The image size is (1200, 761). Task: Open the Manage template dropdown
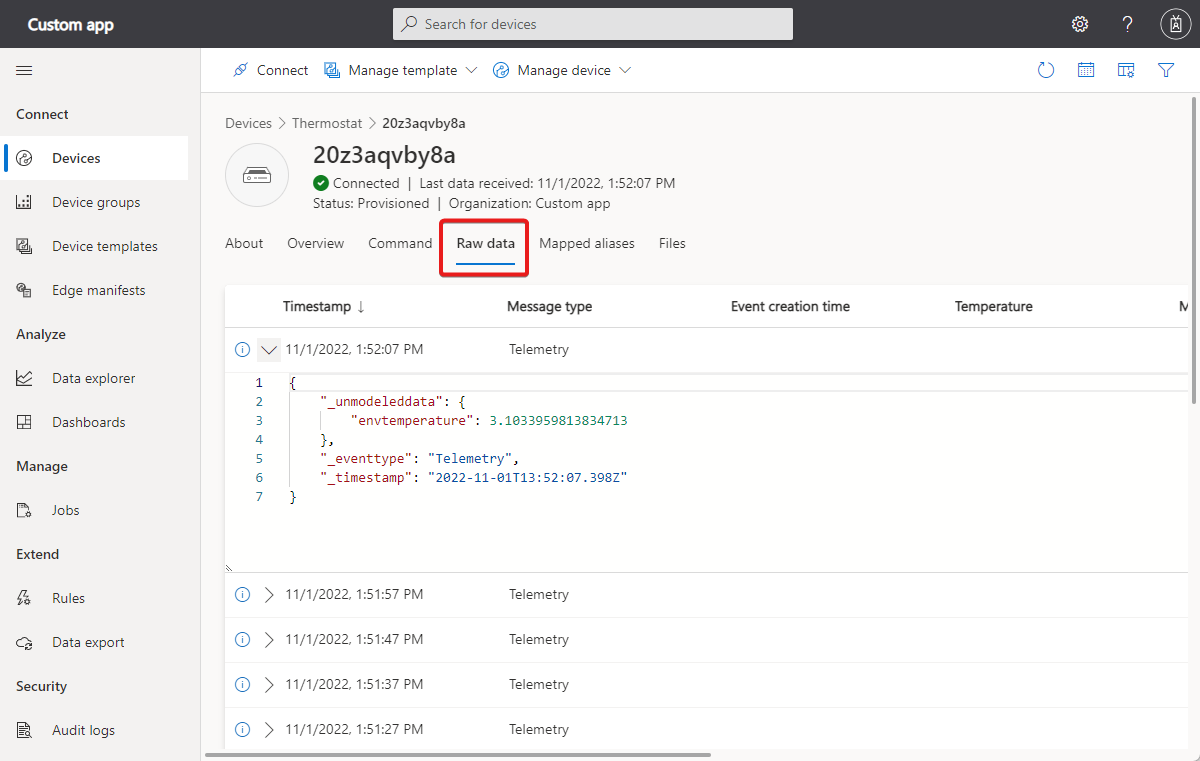pos(401,70)
